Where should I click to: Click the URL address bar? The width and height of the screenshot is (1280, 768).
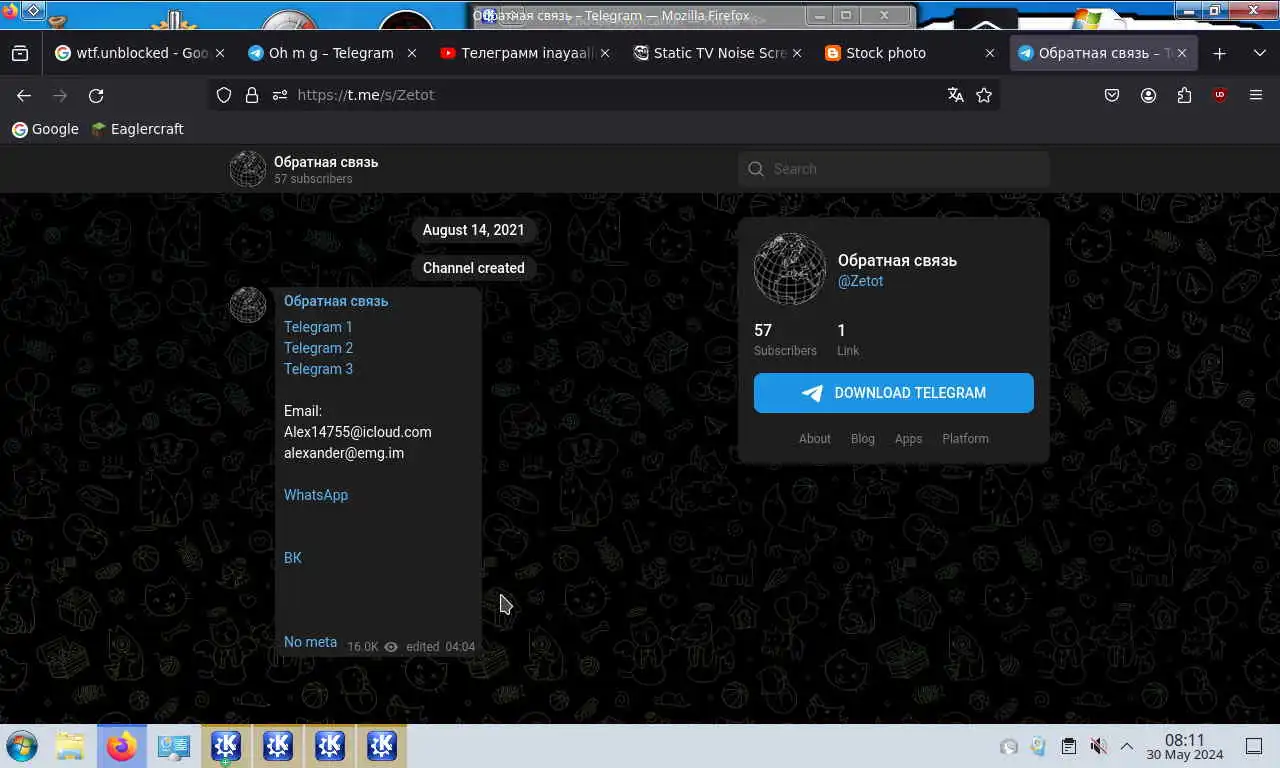604,95
